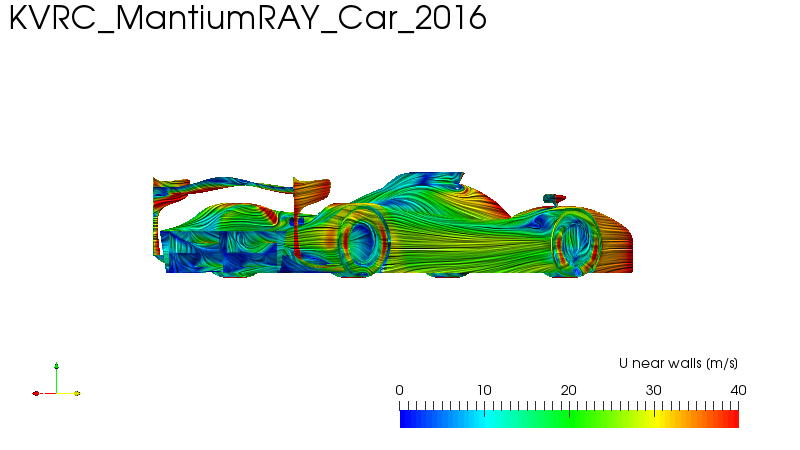The image size is (800, 450).
Task: Click the legend label 30
Action: click(x=654, y=390)
